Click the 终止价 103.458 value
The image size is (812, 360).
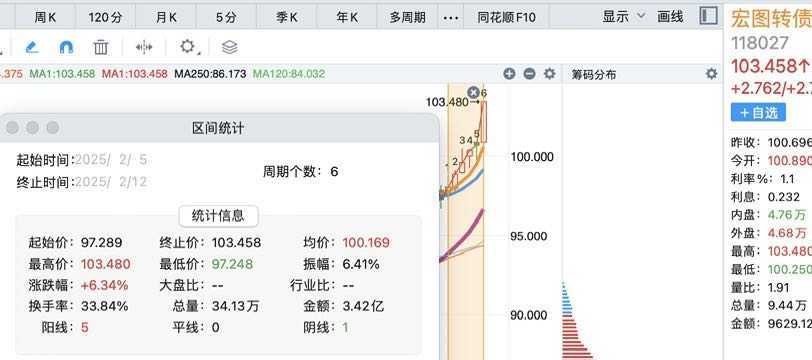(x=236, y=242)
